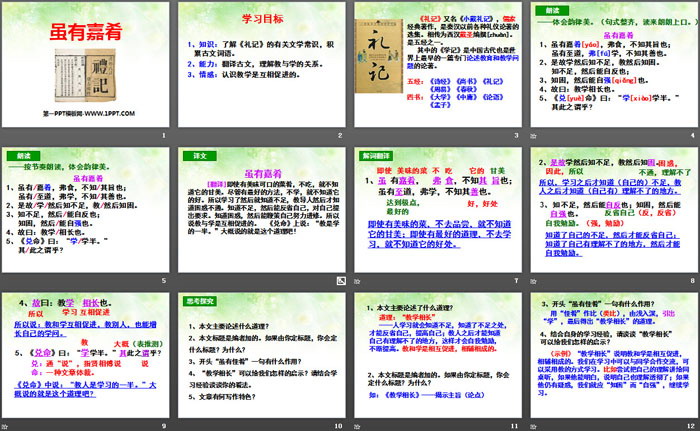
Task: Select slide 6 译文 thumbnail
Action: click(262, 210)
